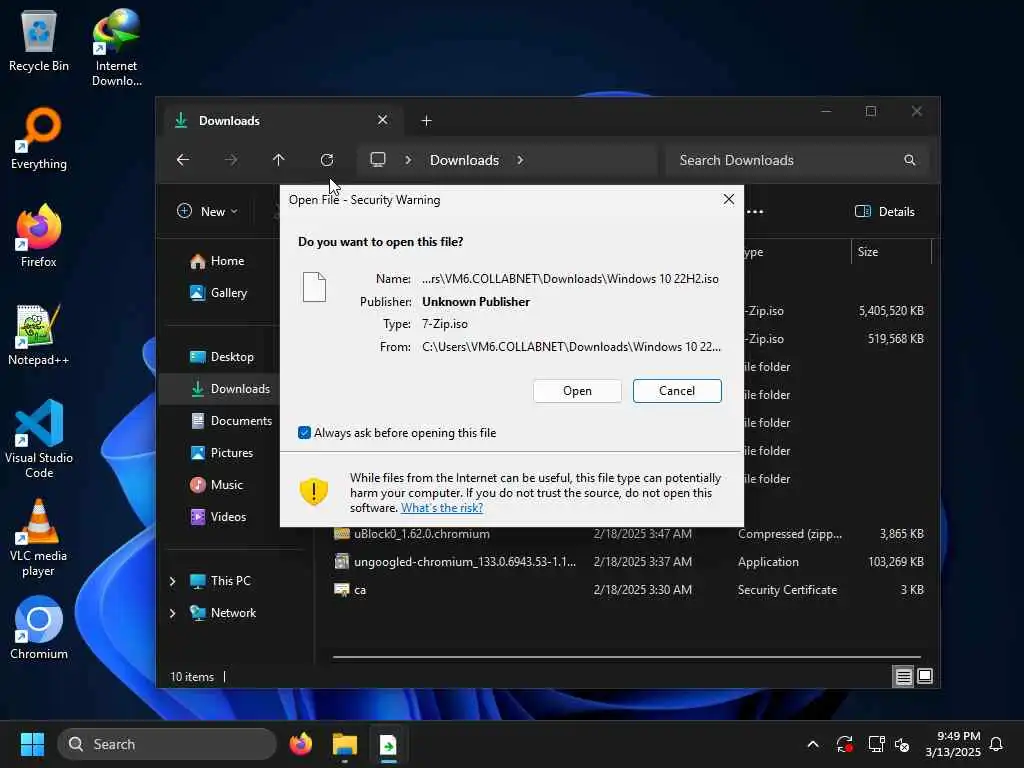Open VLC media player desktop shortcut

pos(39,538)
